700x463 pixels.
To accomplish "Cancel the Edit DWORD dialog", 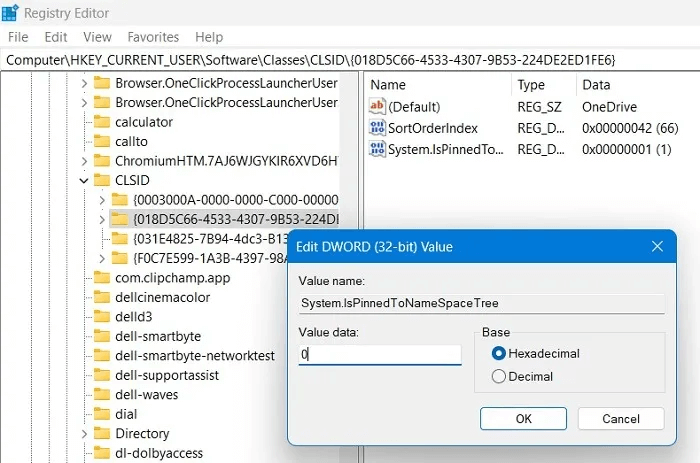I will point(621,419).
